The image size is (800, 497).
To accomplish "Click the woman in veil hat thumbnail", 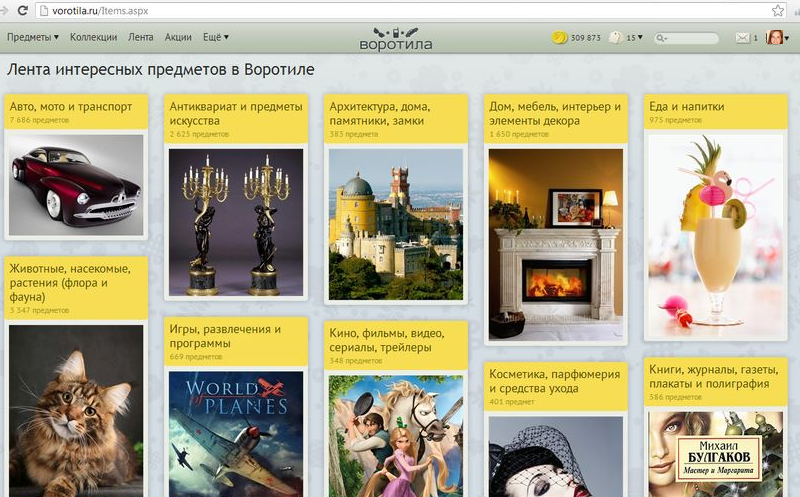I will point(556,457).
